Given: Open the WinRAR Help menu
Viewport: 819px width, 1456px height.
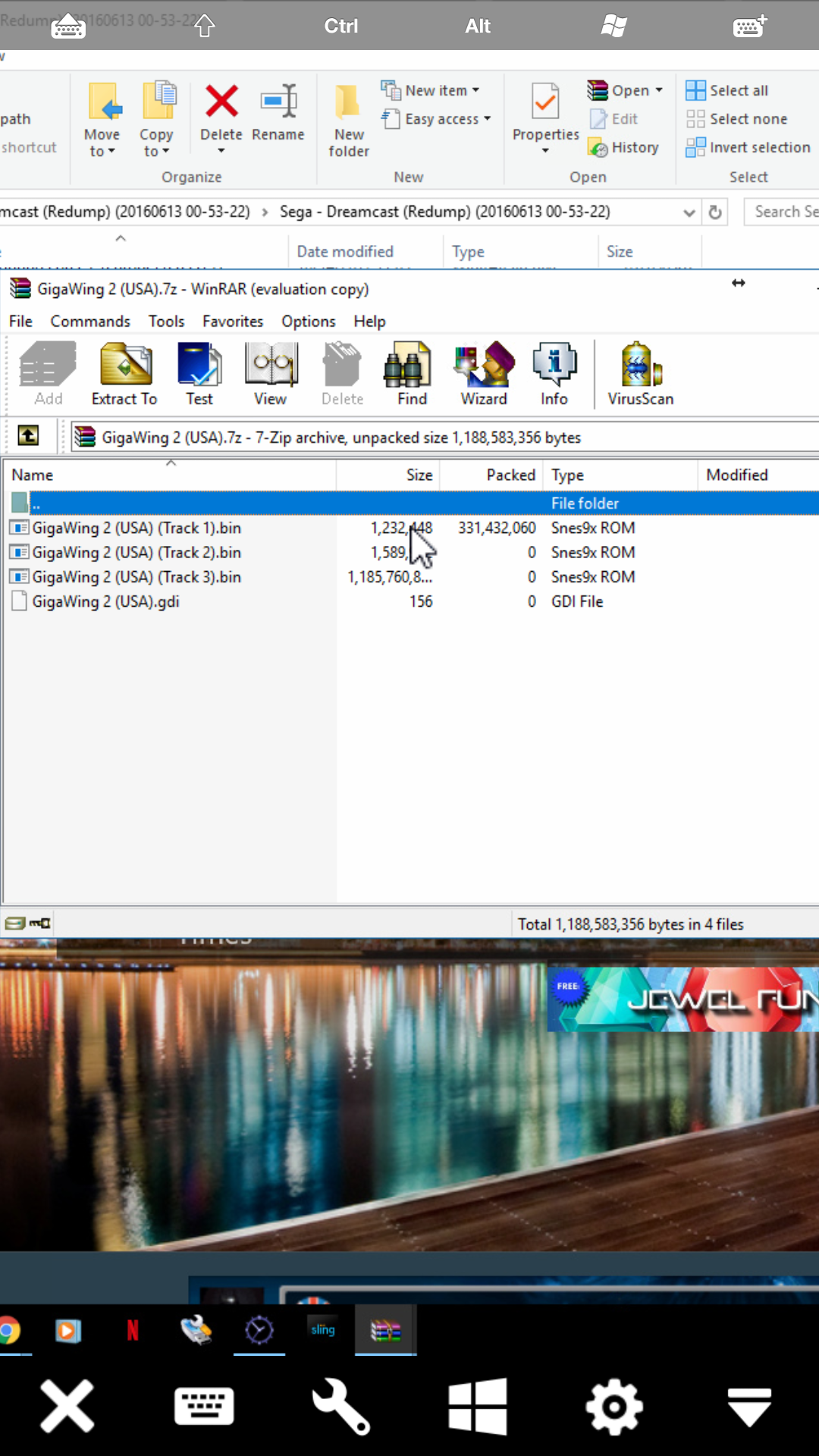Looking at the screenshot, I should 369,322.
